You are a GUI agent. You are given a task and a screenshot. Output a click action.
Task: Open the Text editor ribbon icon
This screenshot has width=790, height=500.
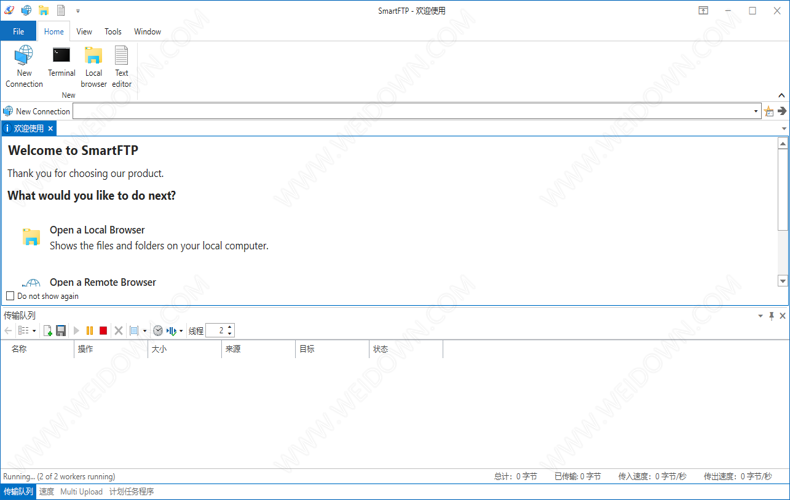tap(121, 65)
